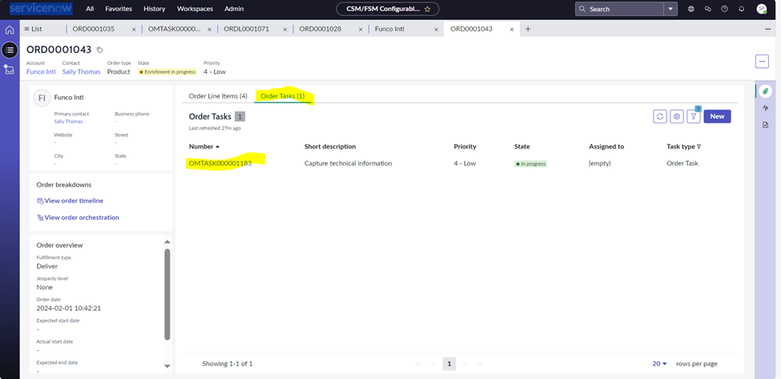Open the inbox icon in left sidebar
This screenshot has height=379, width=781.
(x=9, y=69)
